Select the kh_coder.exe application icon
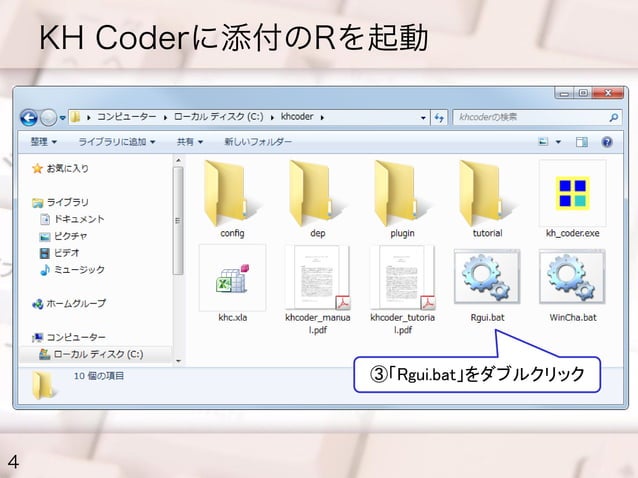The image size is (638, 478). click(572, 192)
